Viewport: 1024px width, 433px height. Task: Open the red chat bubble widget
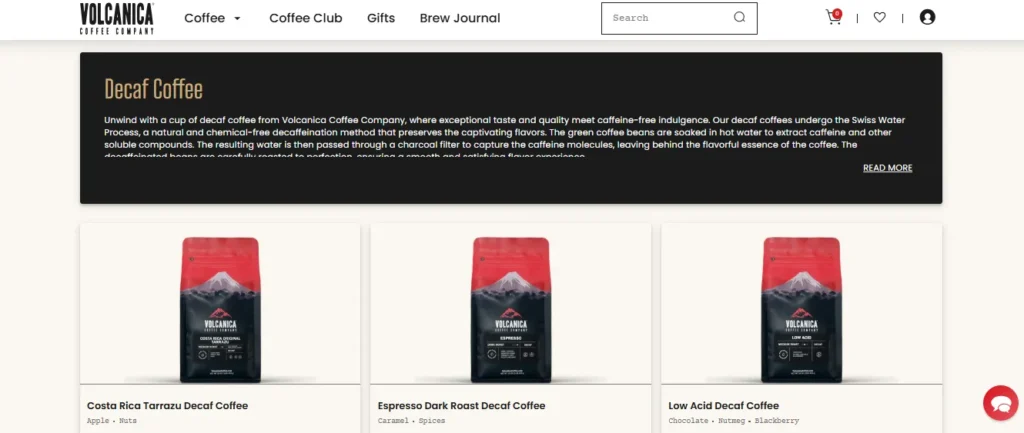(x=1000, y=403)
